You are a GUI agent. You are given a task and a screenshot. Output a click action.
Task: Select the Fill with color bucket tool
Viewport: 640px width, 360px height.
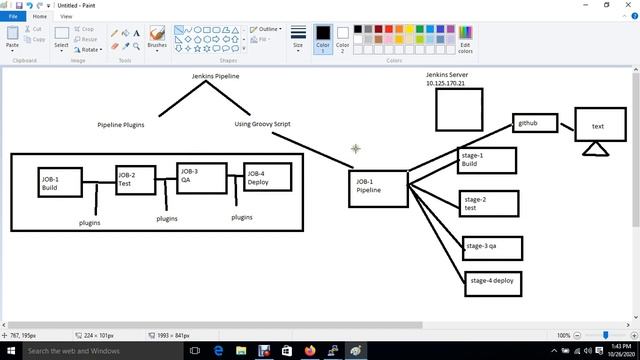[126, 33]
